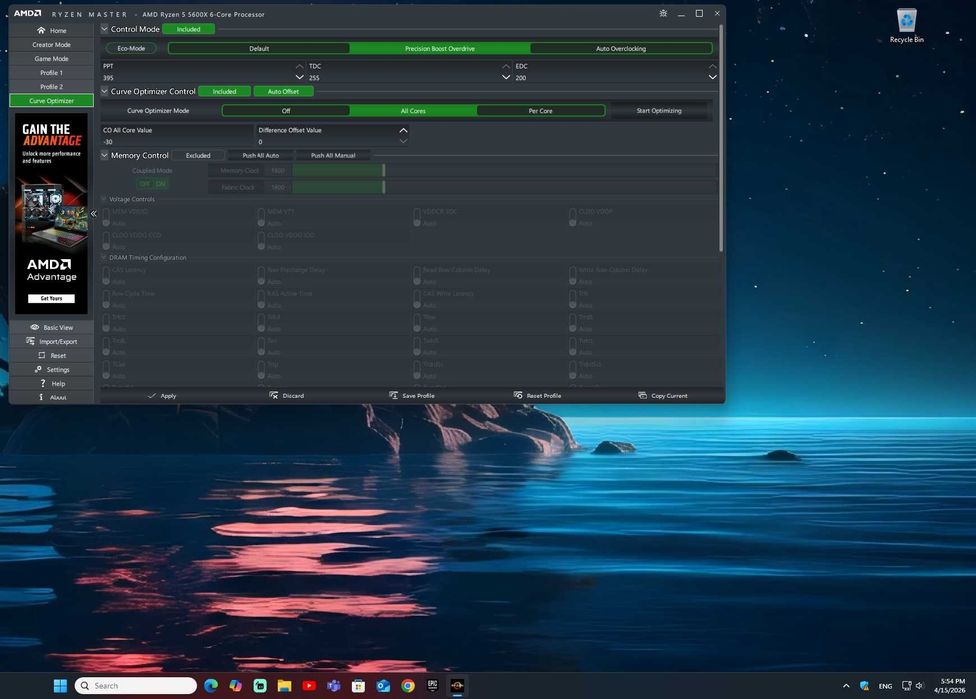
Task: Click the sidebar Reset item
Action: coord(52,355)
